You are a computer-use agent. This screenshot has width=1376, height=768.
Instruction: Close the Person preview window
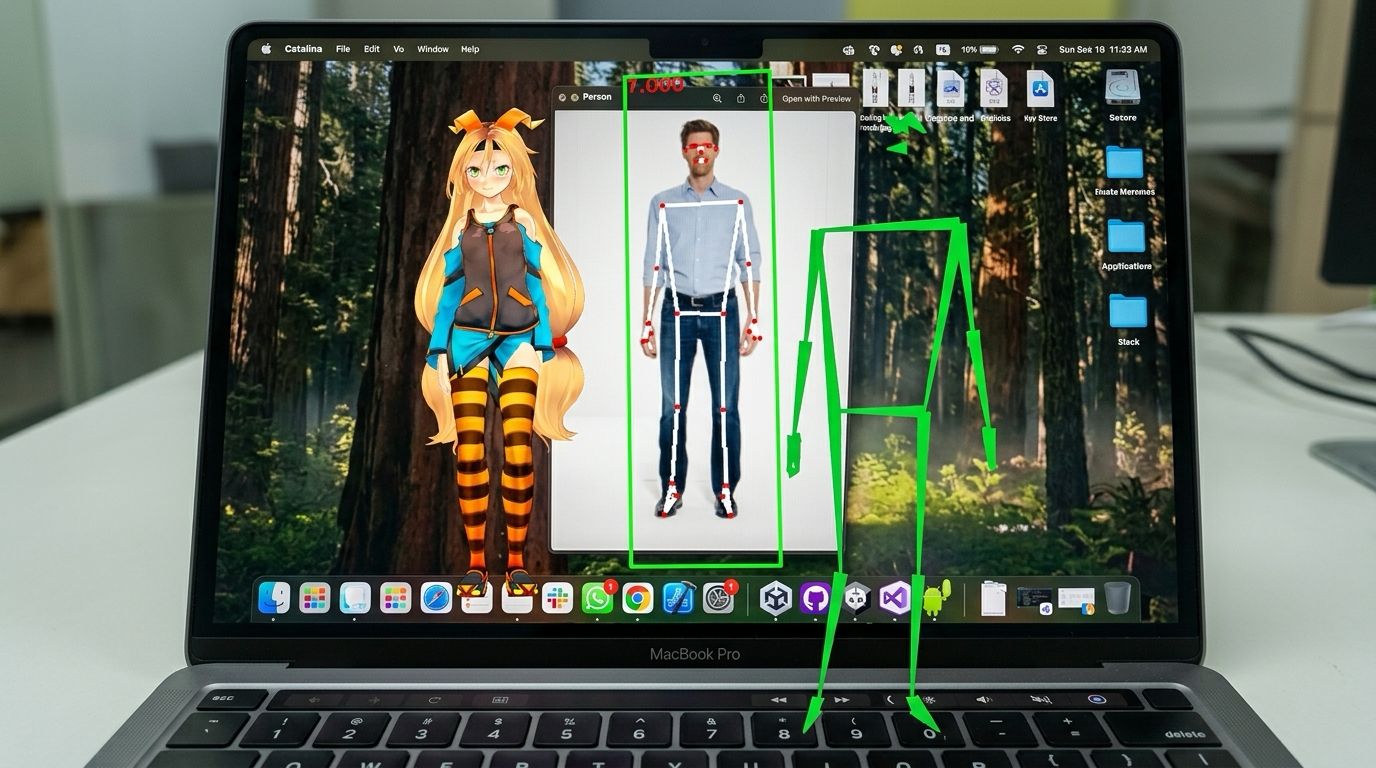click(x=562, y=98)
